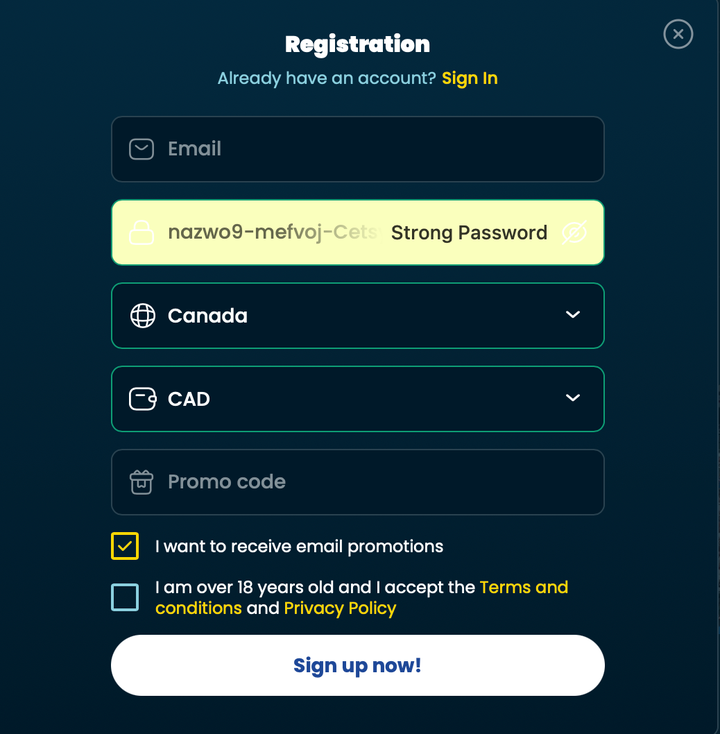
Task: Click the gift box icon in Promo code
Action: click(141, 482)
